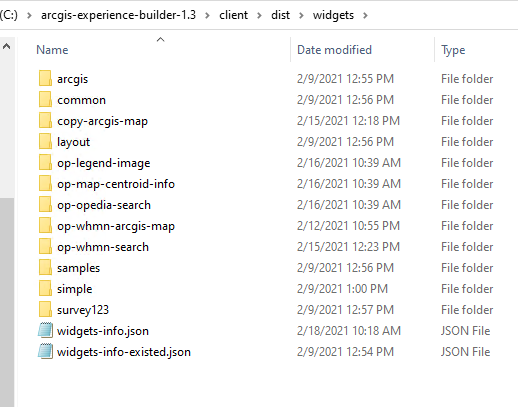The width and height of the screenshot is (518, 407).
Task: Select the widgets-info.json file name
Action: point(103,331)
